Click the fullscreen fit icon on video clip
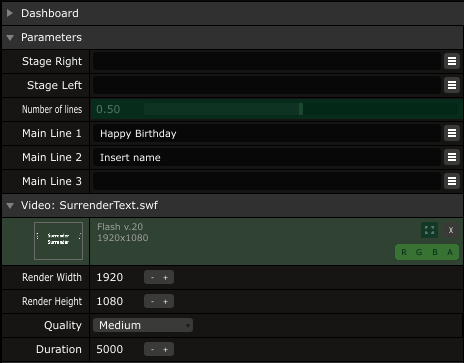 (429, 230)
